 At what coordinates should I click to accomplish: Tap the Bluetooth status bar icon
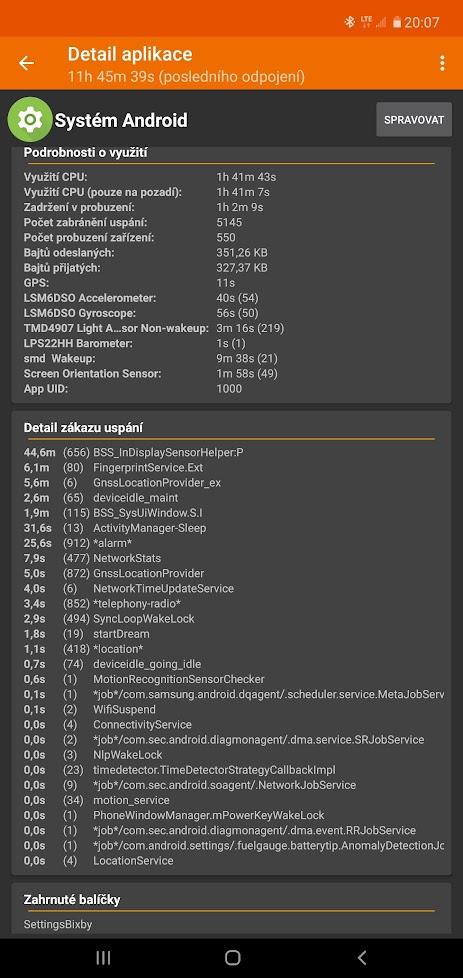click(349, 22)
